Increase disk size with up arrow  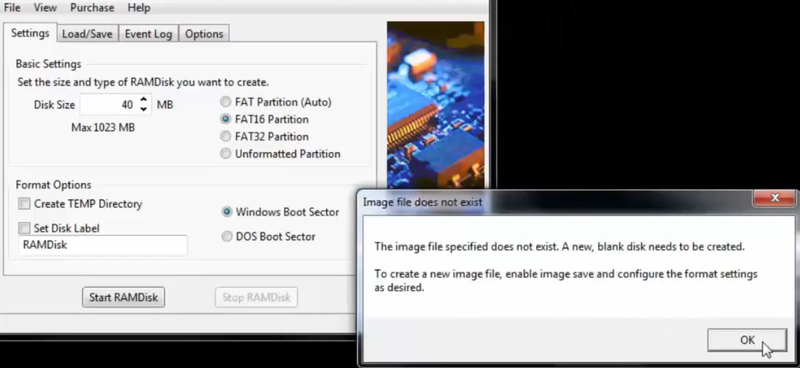[x=144, y=100]
